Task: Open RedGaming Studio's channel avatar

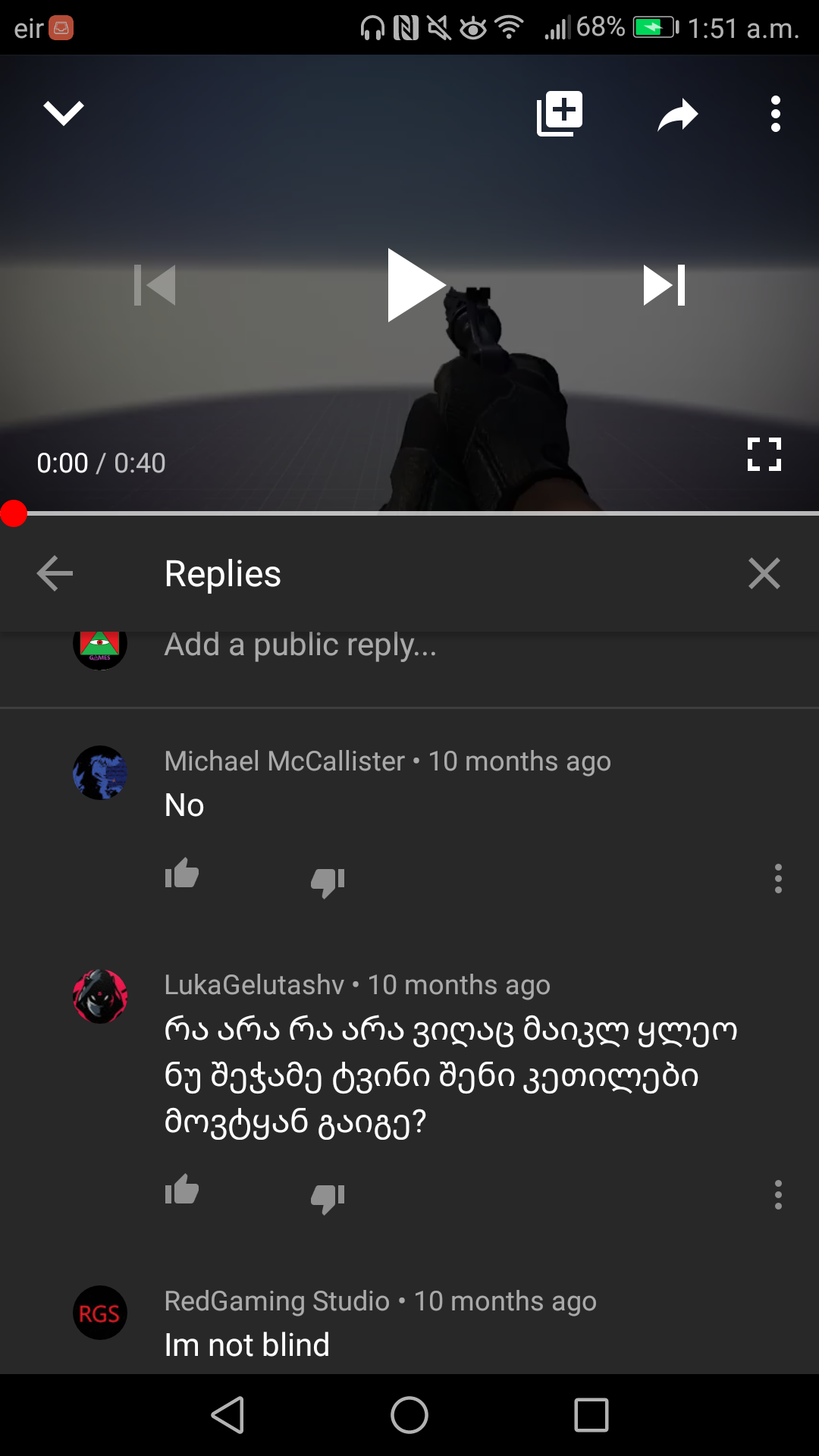Action: 100,1313
